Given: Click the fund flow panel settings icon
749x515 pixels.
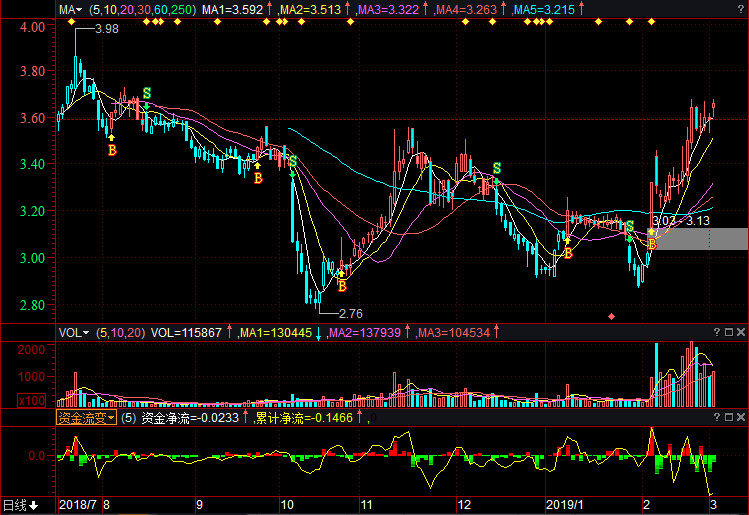Looking at the screenshot, I should [728, 417].
